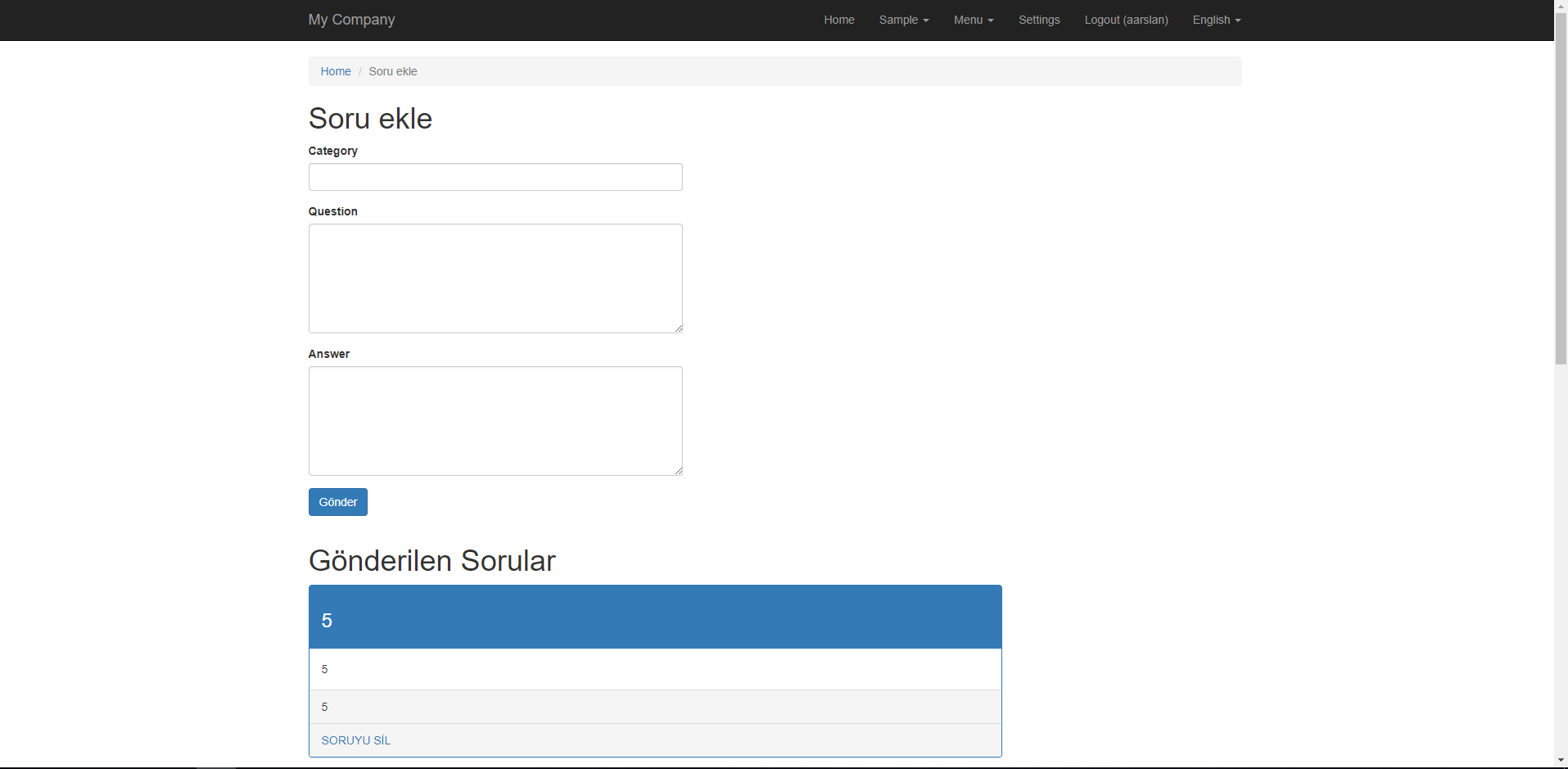The image size is (1568, 769).
Task: Focus the Question text area
Action: 495,278
